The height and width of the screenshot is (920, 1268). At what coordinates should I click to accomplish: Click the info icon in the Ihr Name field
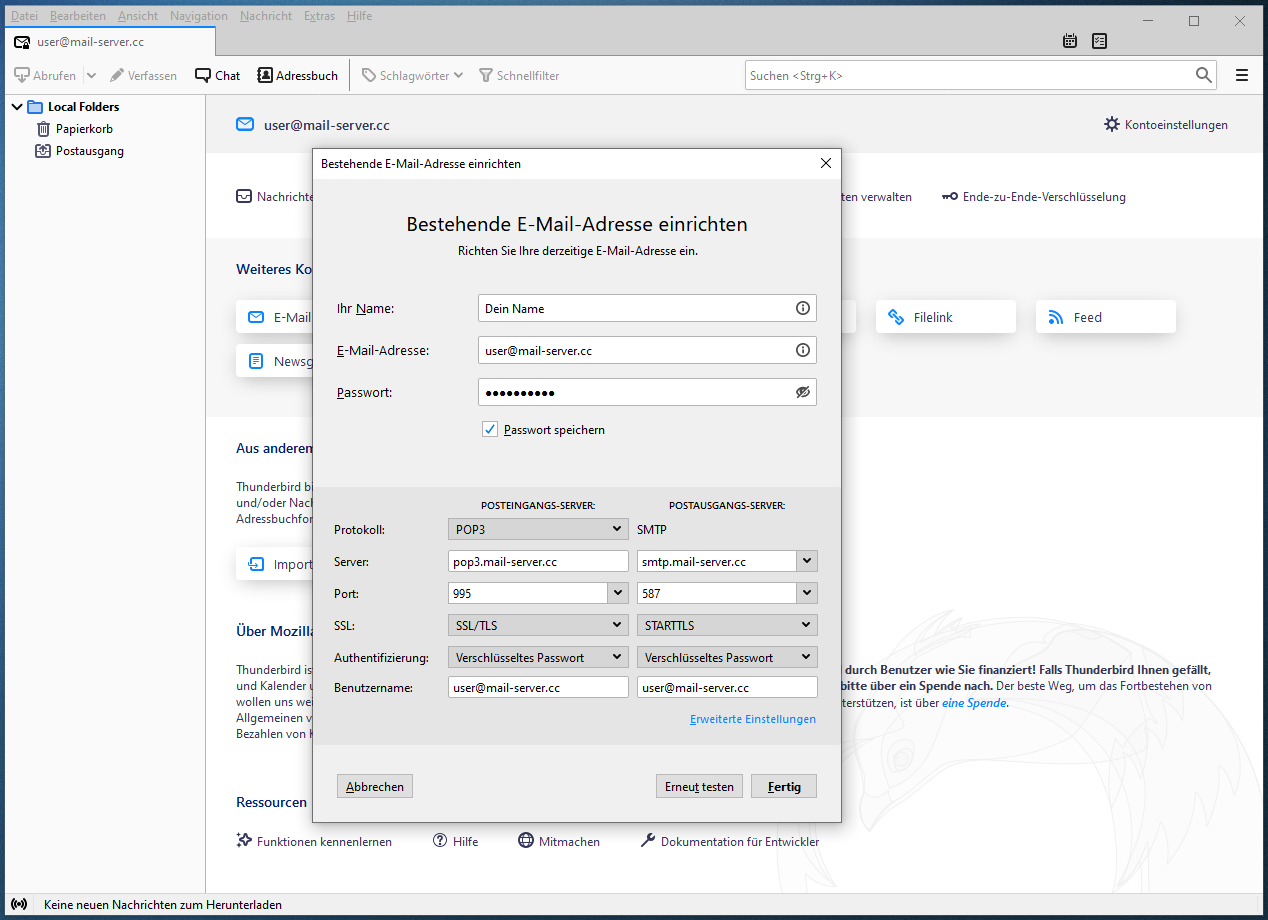point(802,308)
